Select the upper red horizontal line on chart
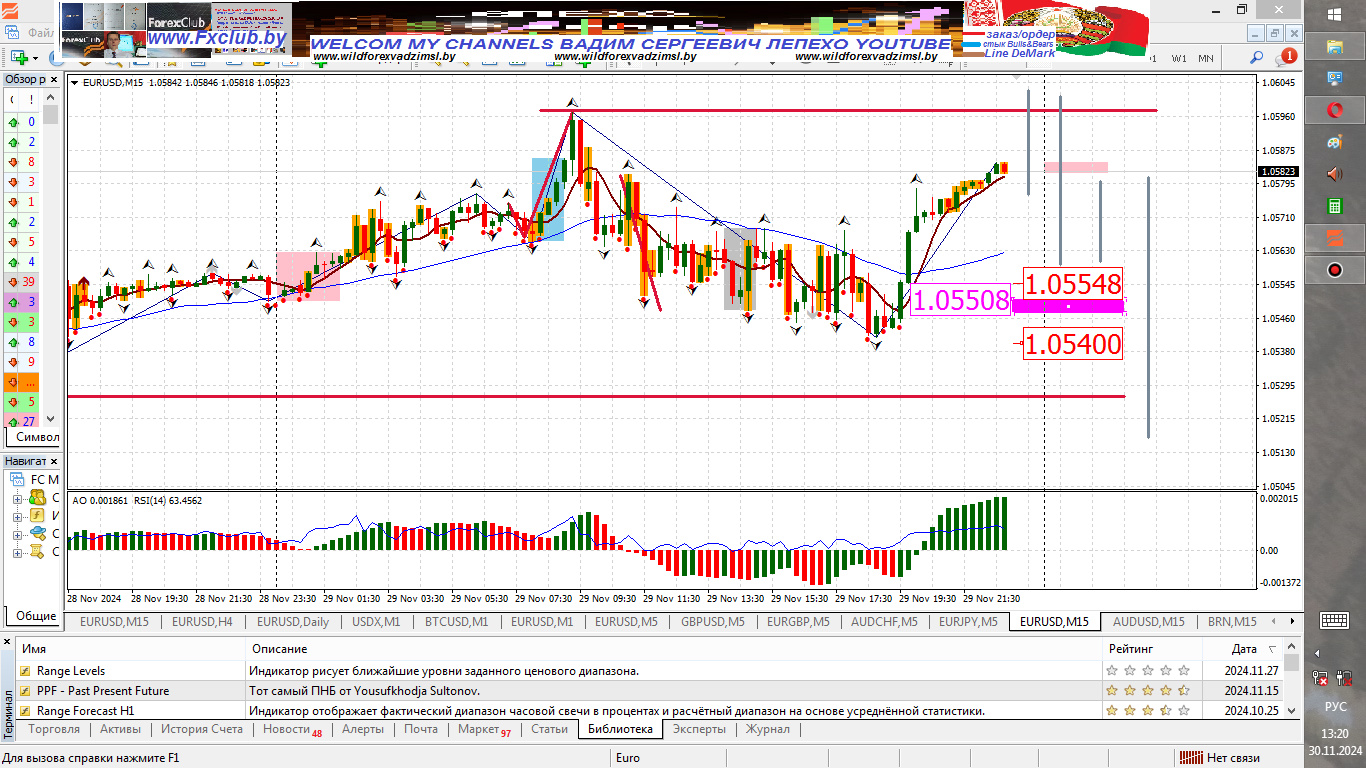 pos(848,110)
